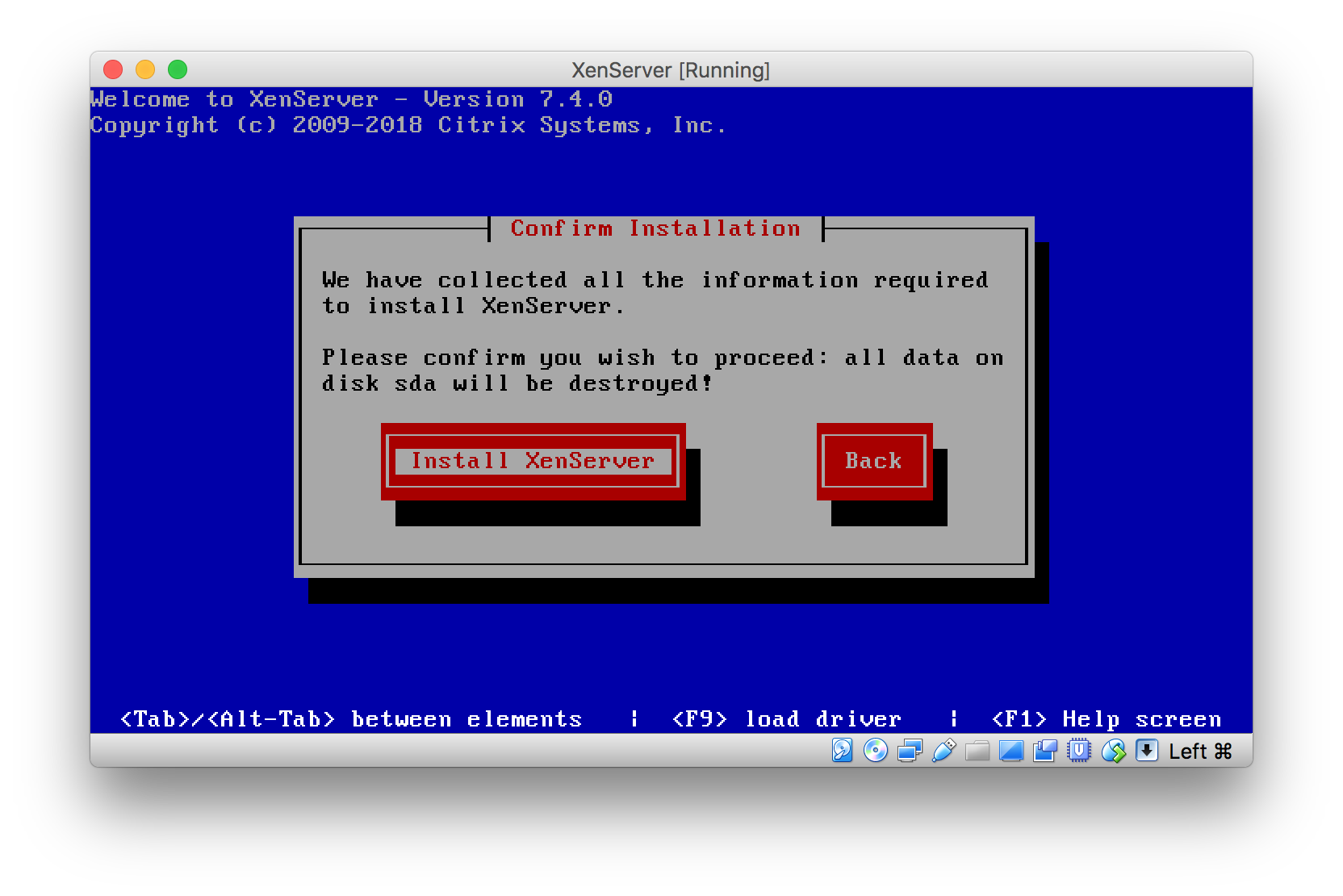Open the network adapters status icon
This screenshot has width=1343, height=896.
pyautogui.click(x=910, y=751)
